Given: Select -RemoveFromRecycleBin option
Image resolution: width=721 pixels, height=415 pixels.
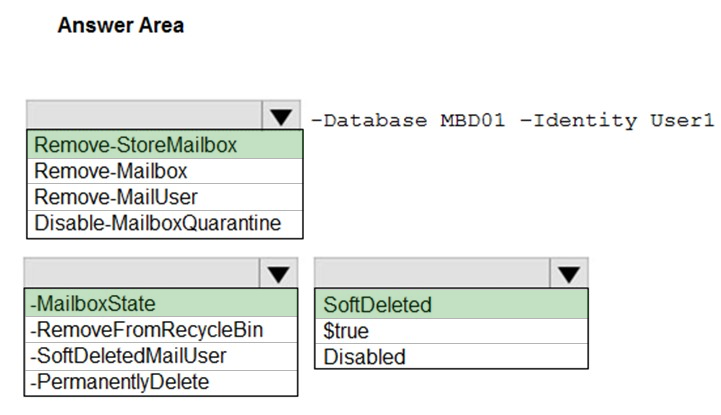Looking at the screenshot, I should pos(161,330).
